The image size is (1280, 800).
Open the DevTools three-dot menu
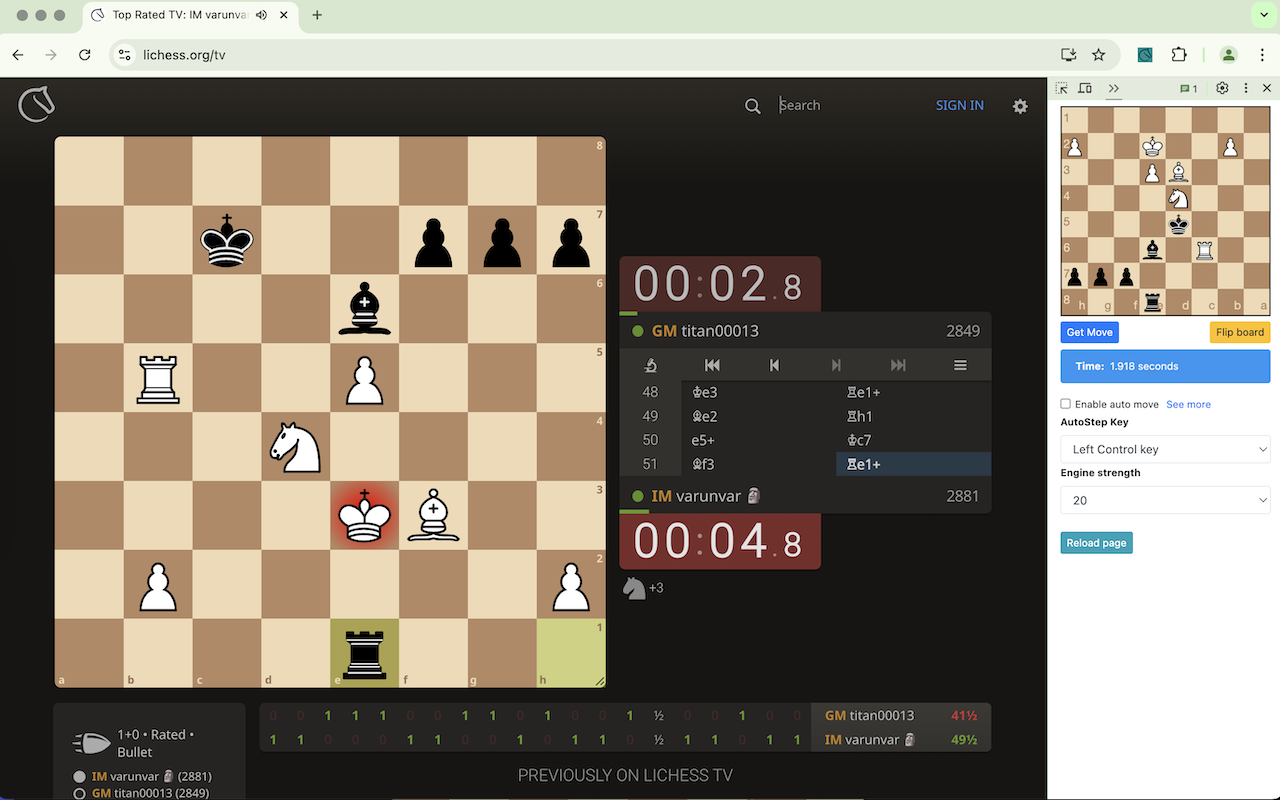pyautogui.click(x=1244, y=88)
